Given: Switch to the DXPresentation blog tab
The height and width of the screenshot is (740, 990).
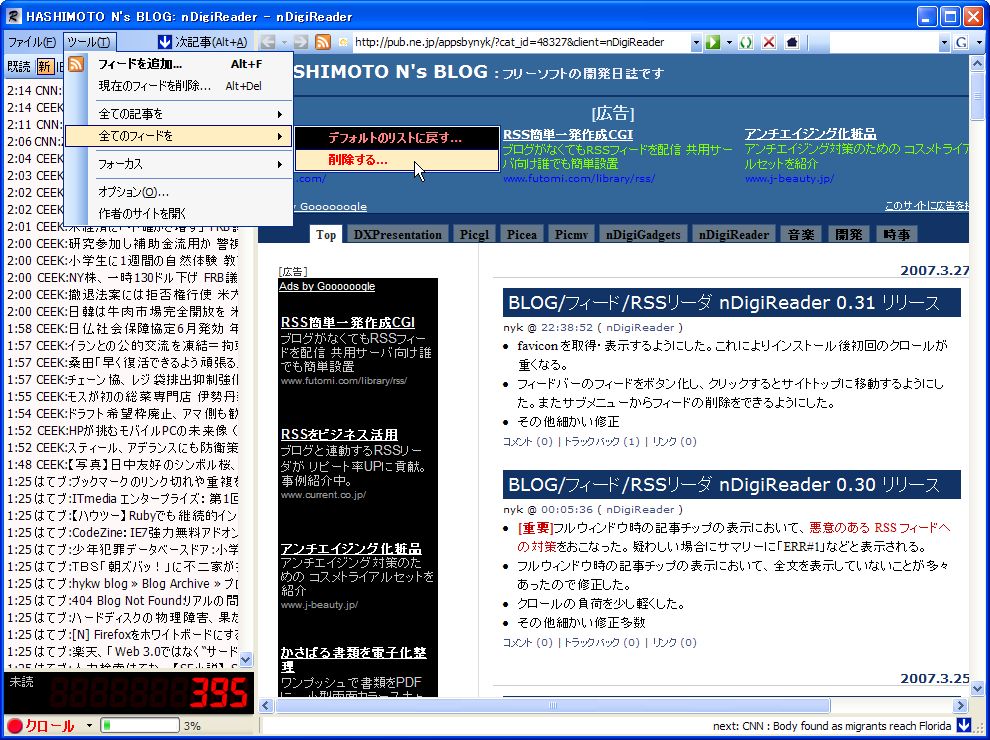Looking at the screenshot, I should 398,234.
